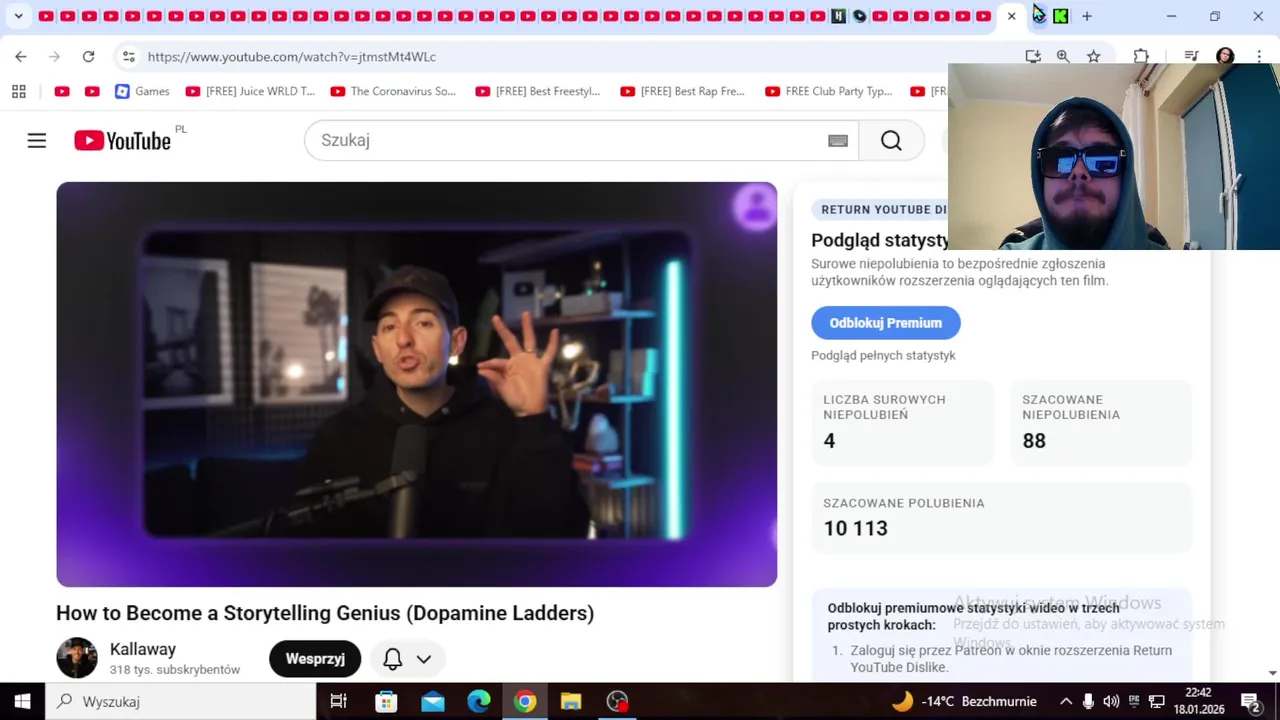Switch to the green K tab
The height and width of the screenshot is (720, 1280).
click(1061, 16)
